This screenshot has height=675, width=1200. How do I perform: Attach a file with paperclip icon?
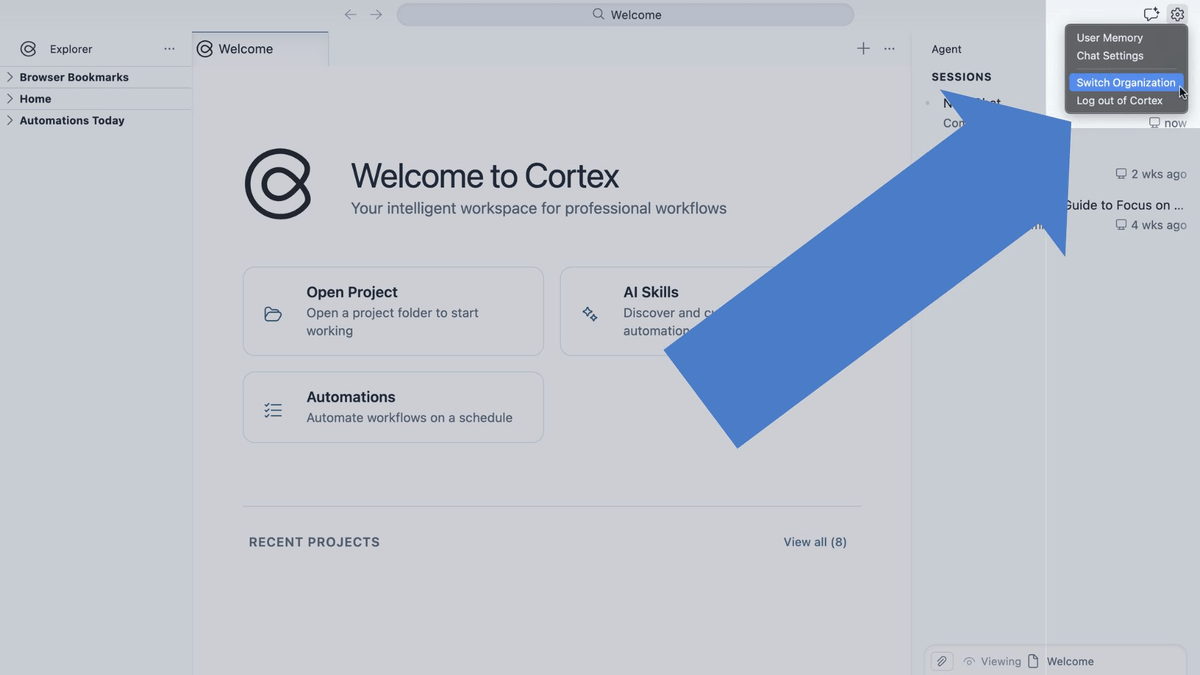point(941,661)
